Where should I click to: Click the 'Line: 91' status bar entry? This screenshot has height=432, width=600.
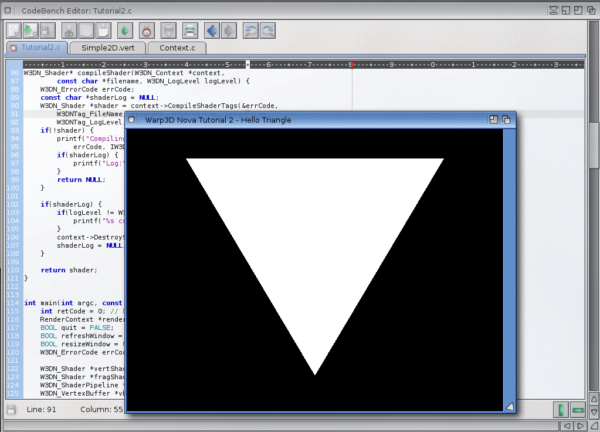coord(41,409)
